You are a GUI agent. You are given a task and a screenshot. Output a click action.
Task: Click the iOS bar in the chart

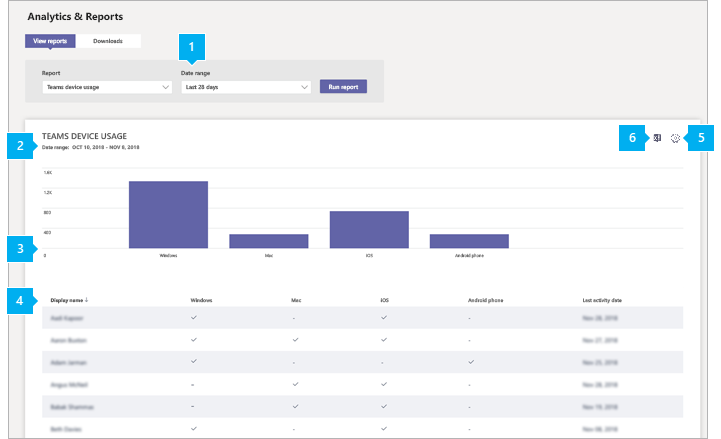pyautogui.click(x=369, y=230)
